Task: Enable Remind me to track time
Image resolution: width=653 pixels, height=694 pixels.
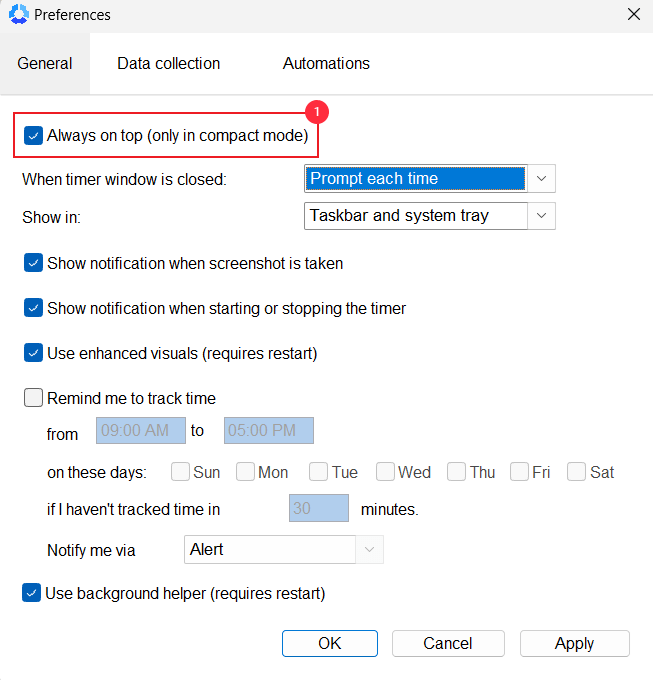Action: coord(33,398)
